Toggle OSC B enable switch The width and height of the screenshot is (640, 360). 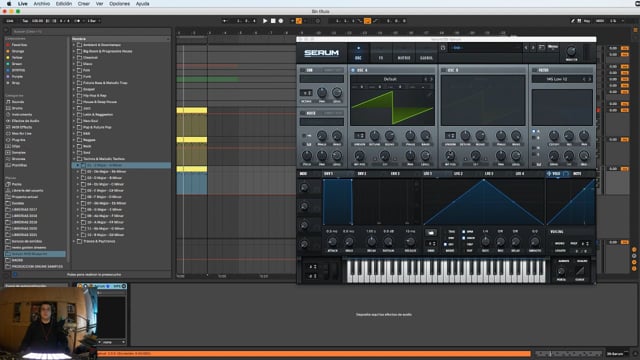click(444, 70)
